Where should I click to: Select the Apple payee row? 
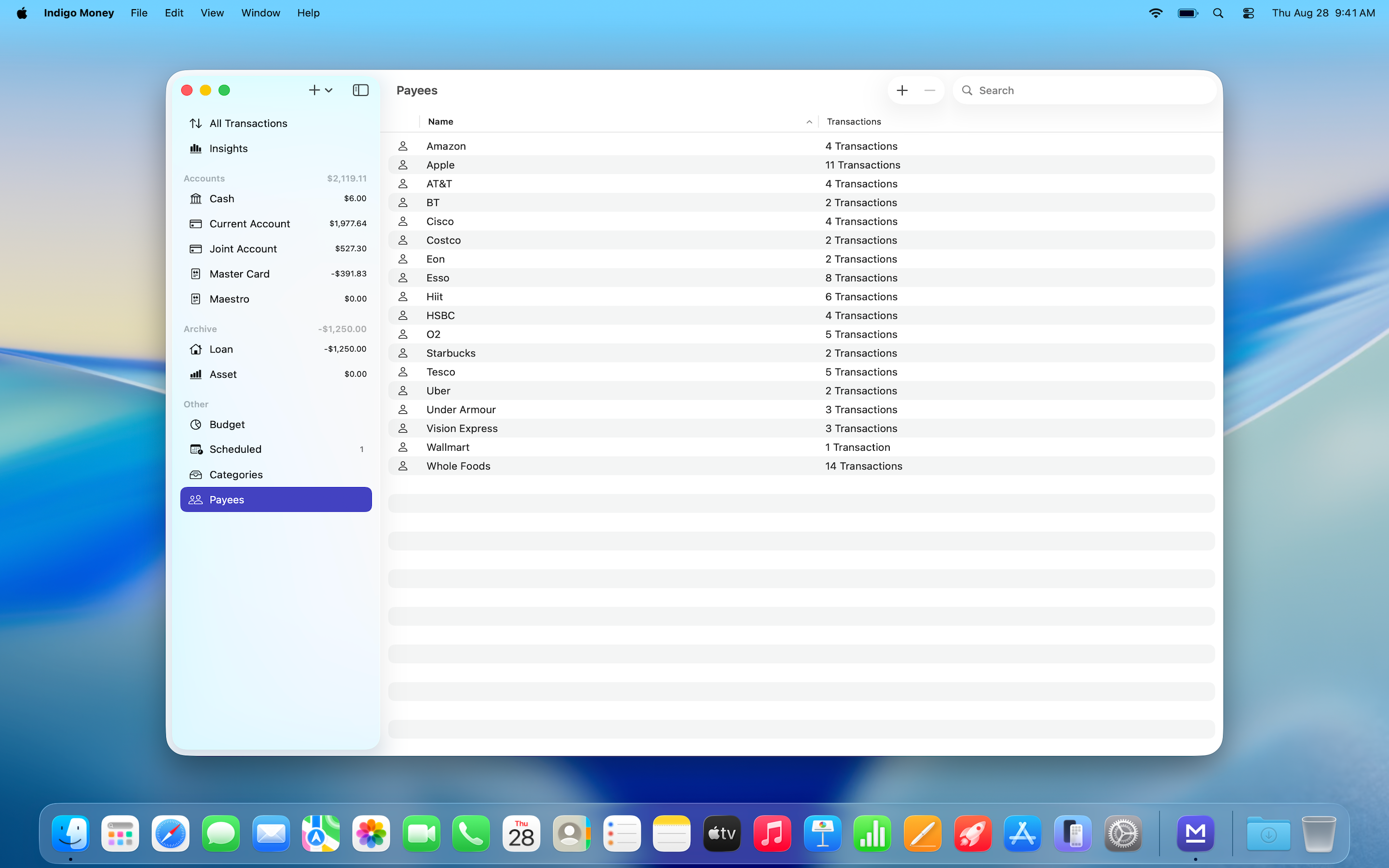pyautogui.click(x=801, y=165)
